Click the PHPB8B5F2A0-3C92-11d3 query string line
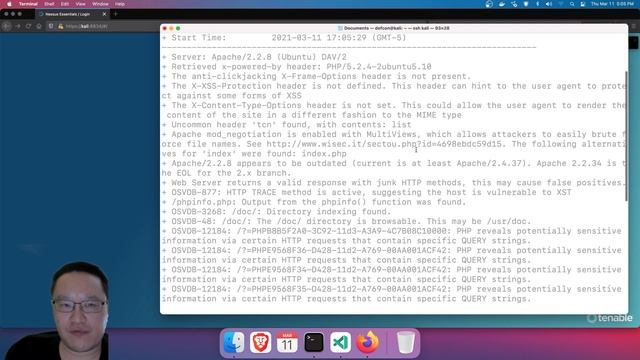Image resolution: width=640 pixels, height=360 pixels. (391, 236)
